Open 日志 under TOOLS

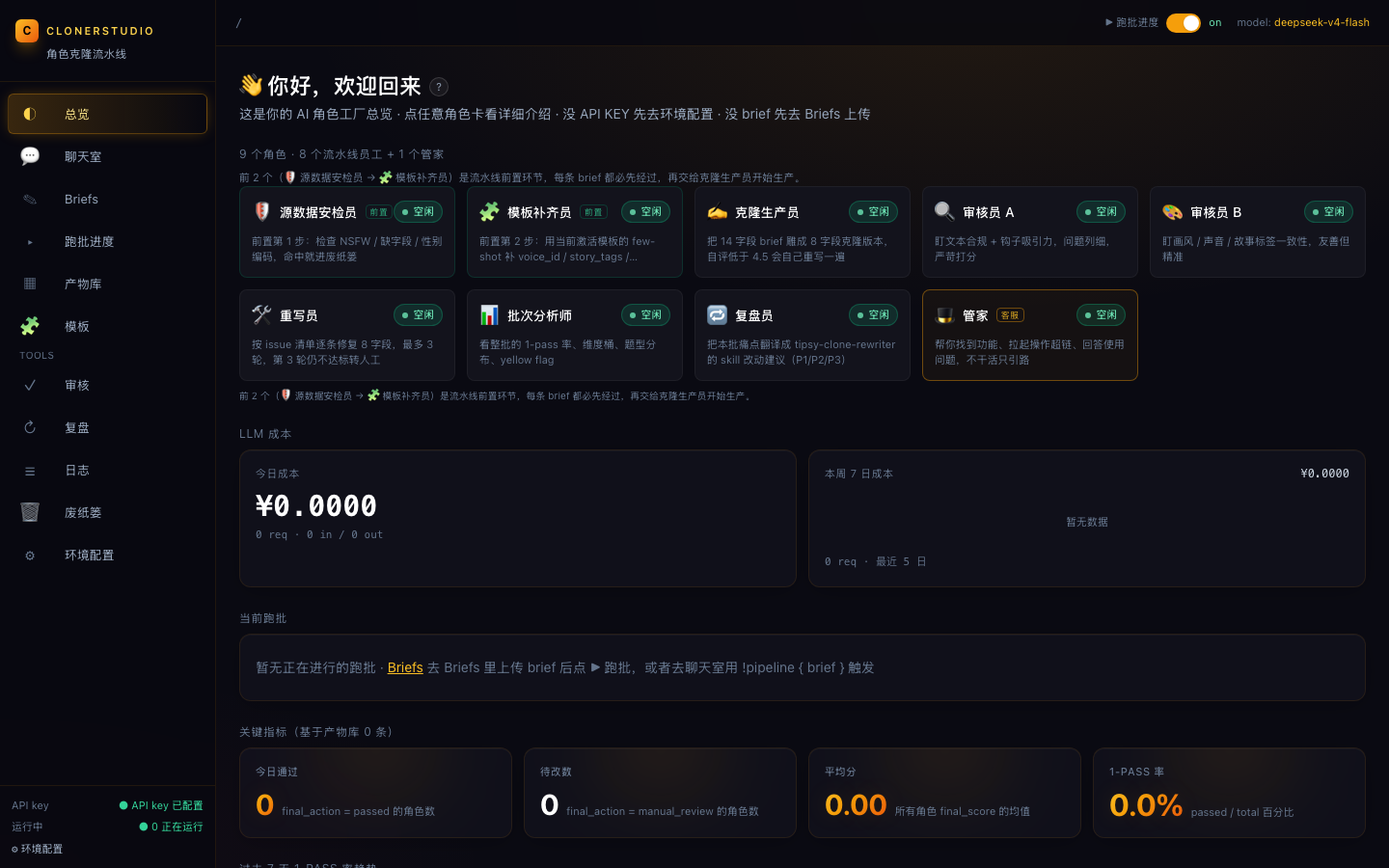click(107, 470)
